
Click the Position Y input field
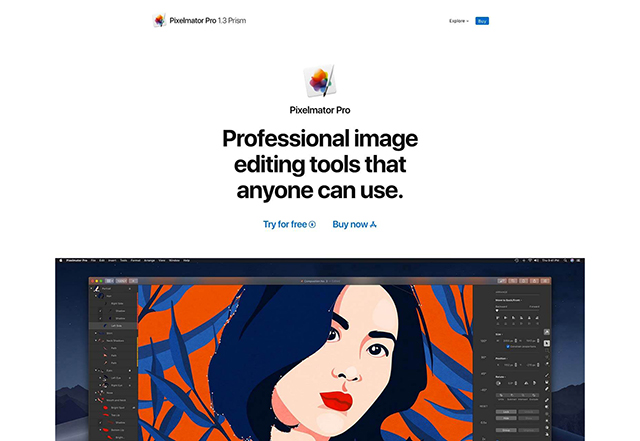(x=531, y=365)
